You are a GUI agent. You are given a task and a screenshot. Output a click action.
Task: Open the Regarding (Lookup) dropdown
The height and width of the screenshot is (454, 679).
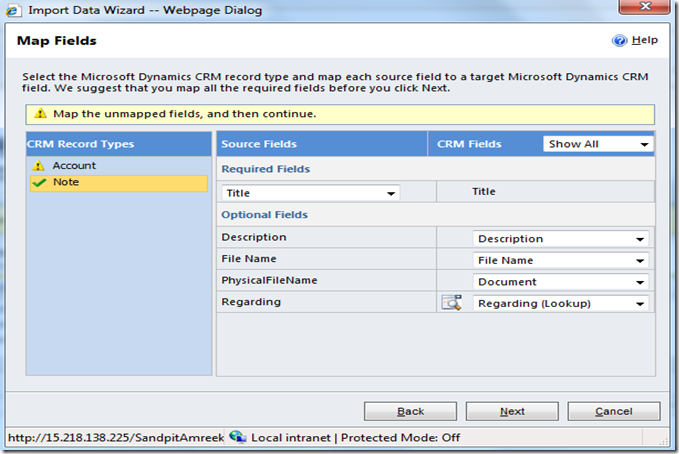click(x=560, y=303)
